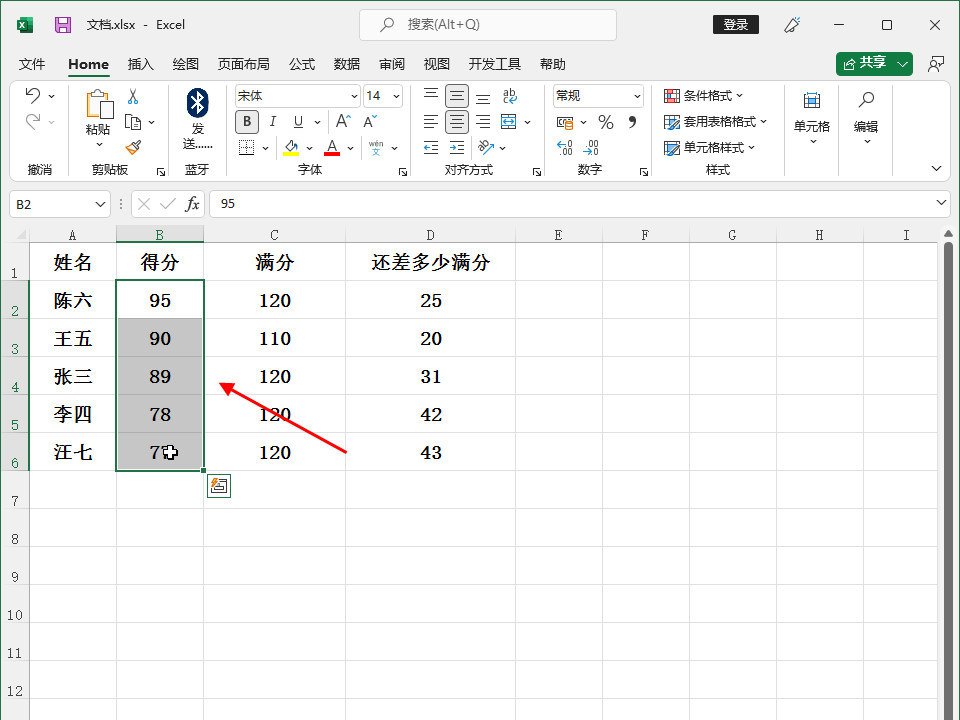
Task: Switch to the 公式 tab
Action: coord(302,64)
